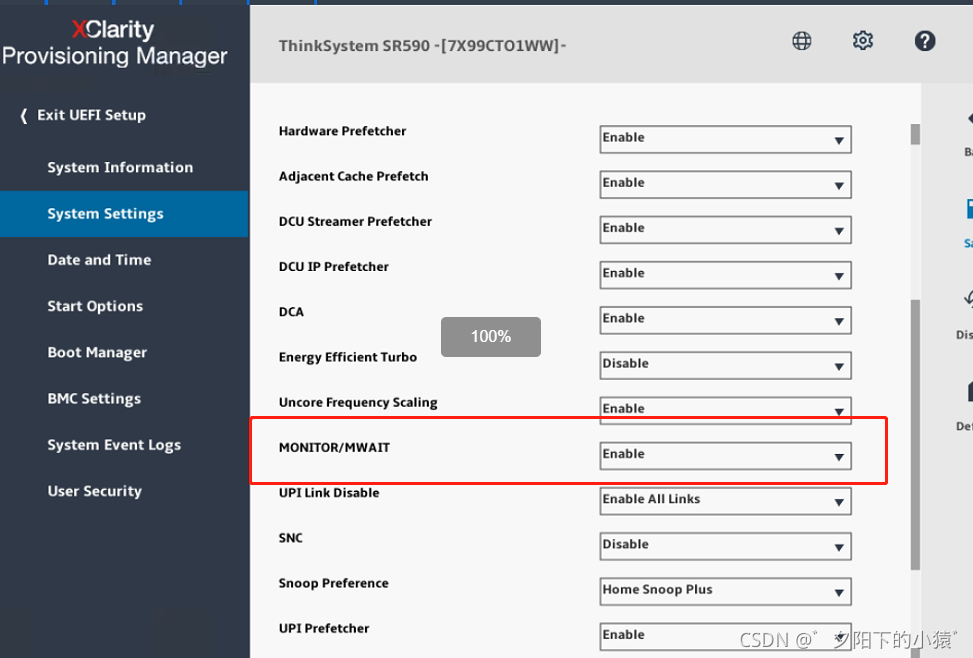The image size is (973, 658).
Task: Expand the DCA dropdown
Action: click(x=725, y=320)
